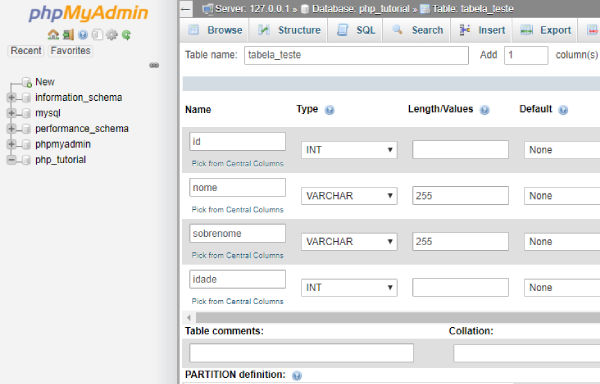The width and height of the screenshot is (600, 384).
Task: Select php_tutorial database in tree
Action: pos(60,160)
